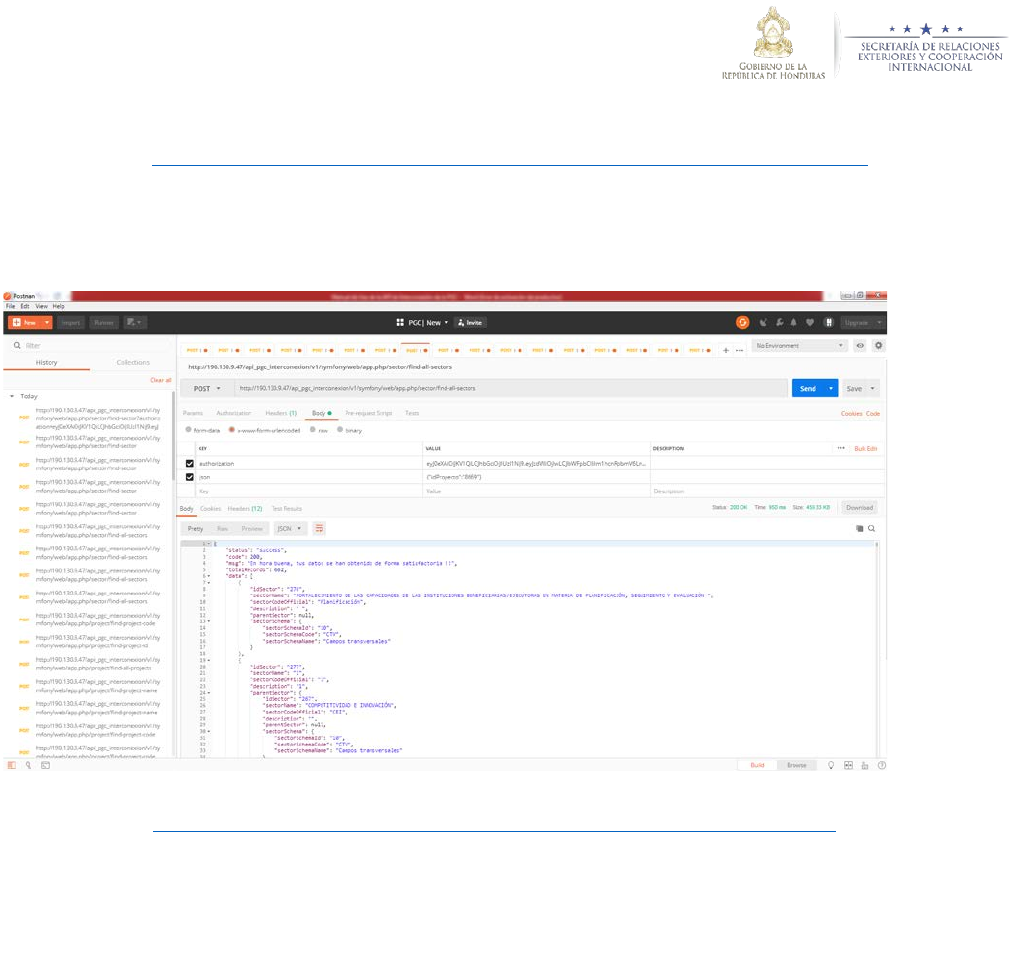This screenshot has height=978, width=1015.
Task: Click the Runner button
Action: pos(104,322)
